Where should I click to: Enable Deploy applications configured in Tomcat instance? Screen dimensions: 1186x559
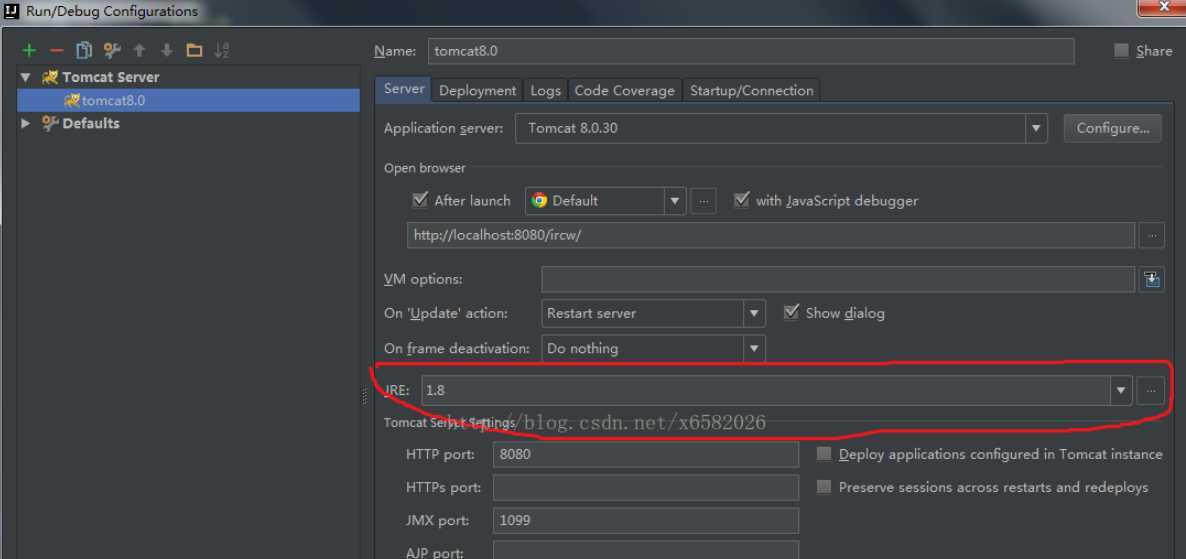[x=824, y=454]
